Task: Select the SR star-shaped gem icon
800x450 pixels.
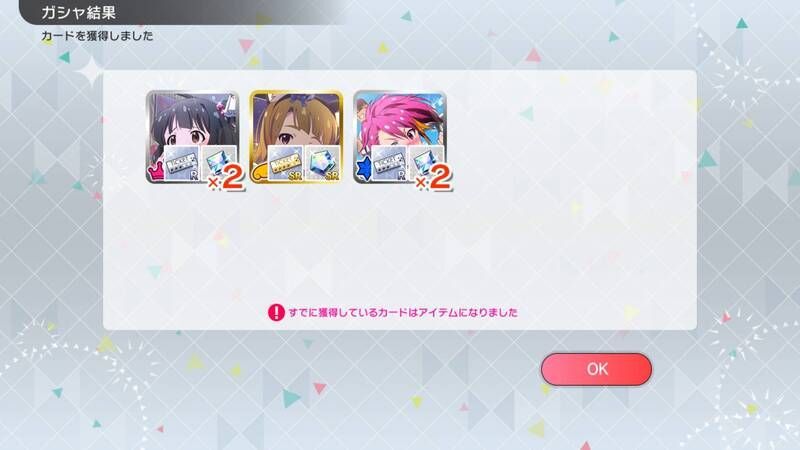Action: [x=323, y=163]
